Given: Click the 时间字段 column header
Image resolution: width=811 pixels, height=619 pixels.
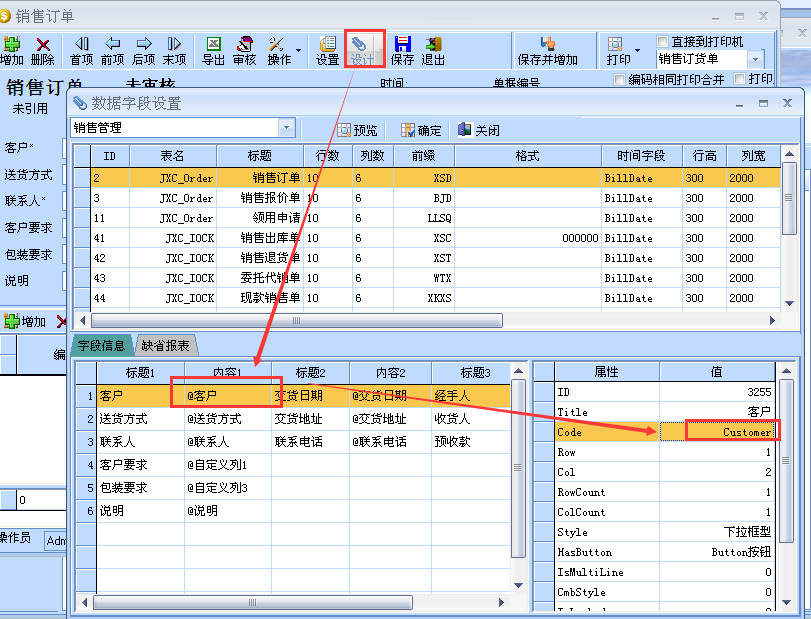Looking at the screenshot, I should click(x=641, y=156).
